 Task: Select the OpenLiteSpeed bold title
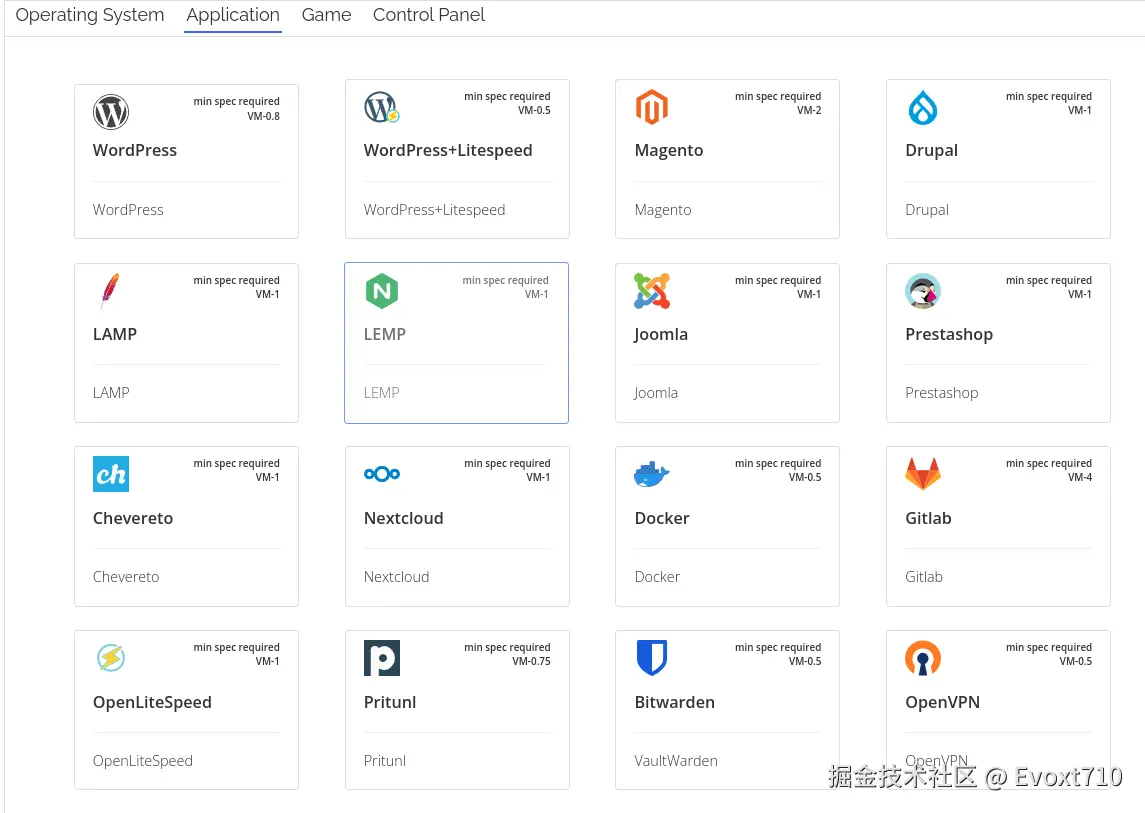(x=153, y=703)
